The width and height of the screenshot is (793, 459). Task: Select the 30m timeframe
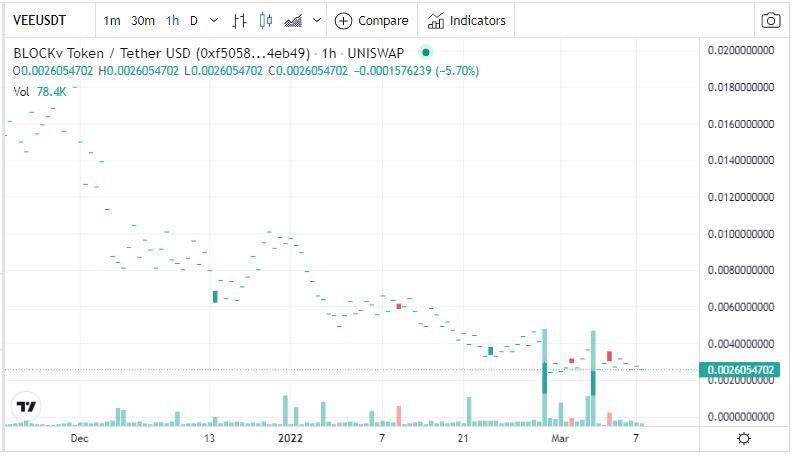(143, 21)
